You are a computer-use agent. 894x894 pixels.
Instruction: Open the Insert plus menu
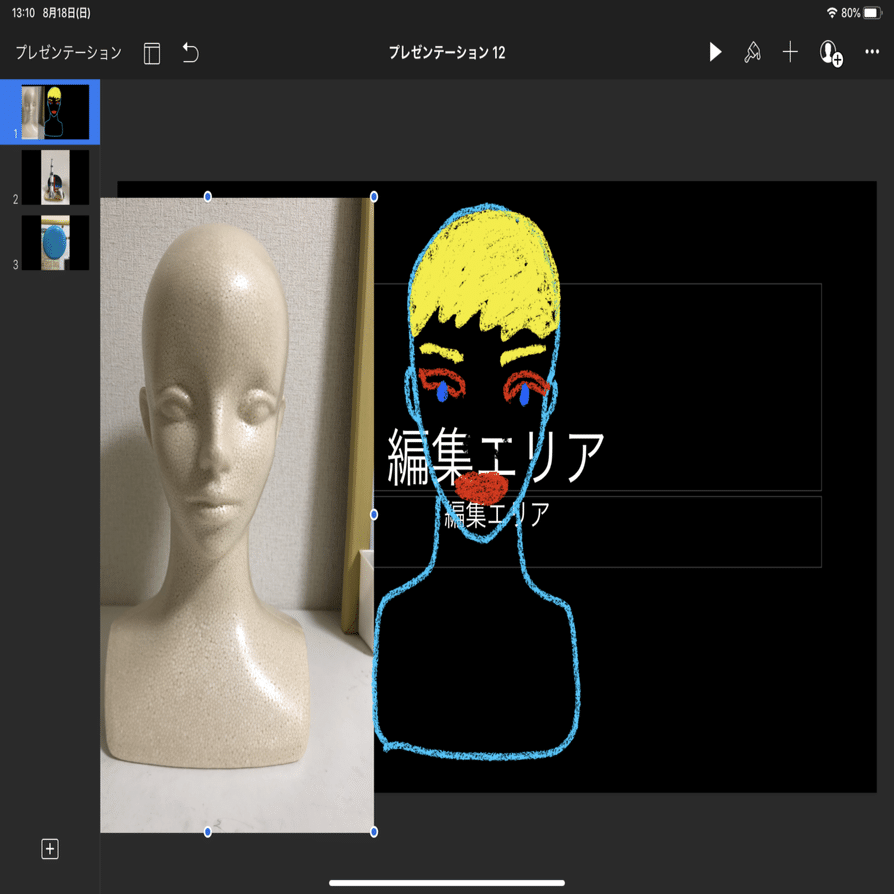point(790,53)
